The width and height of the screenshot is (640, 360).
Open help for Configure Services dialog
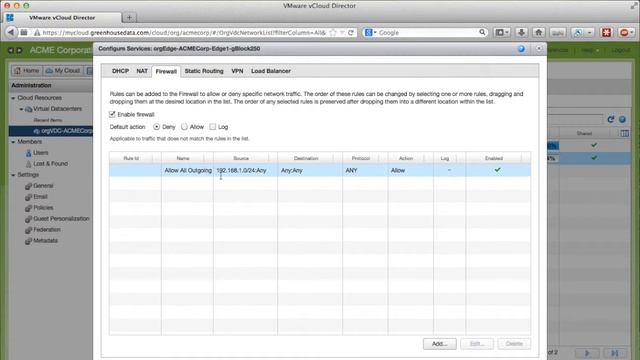521,49
